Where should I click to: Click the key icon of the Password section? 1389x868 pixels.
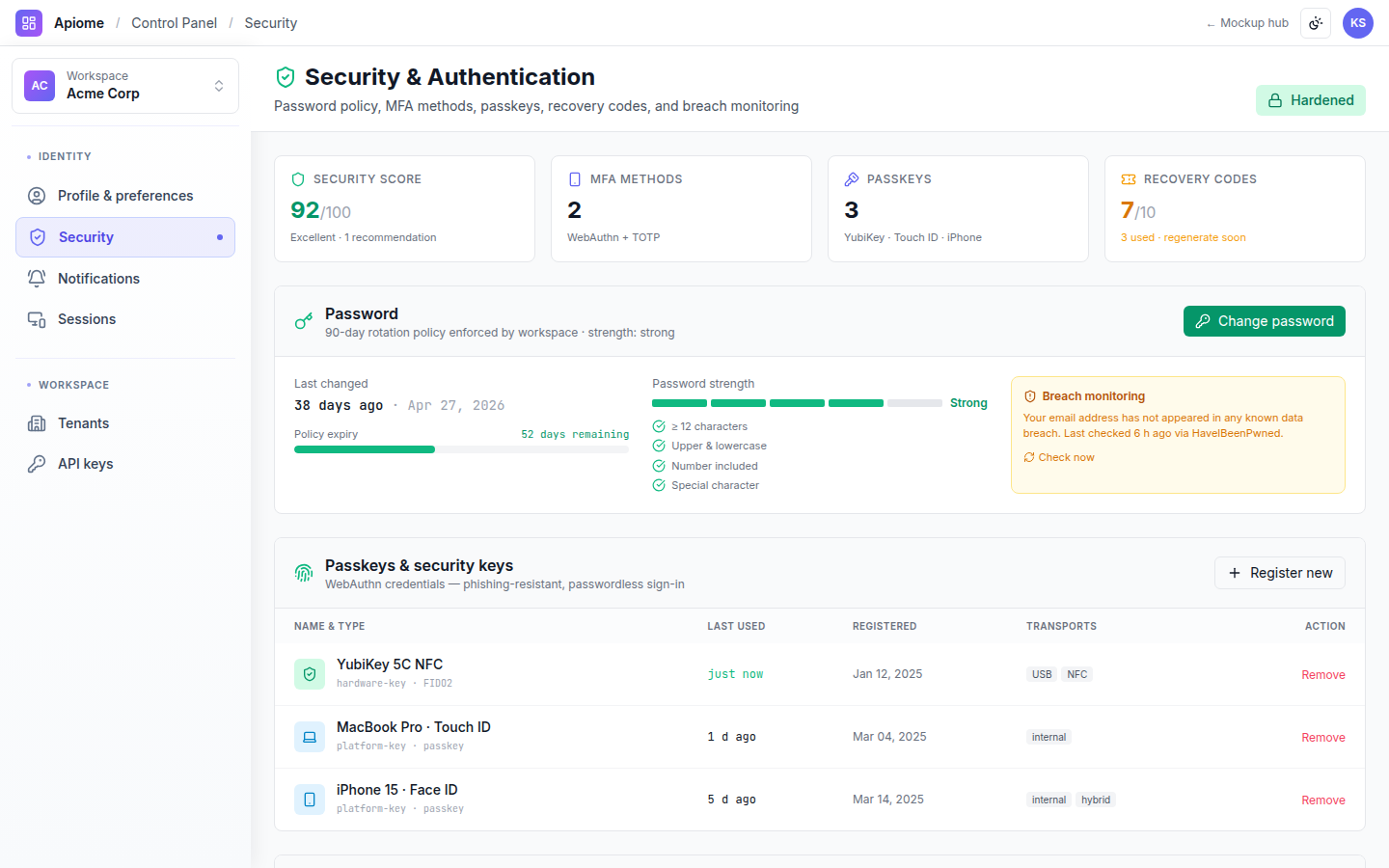click(304, 321)
